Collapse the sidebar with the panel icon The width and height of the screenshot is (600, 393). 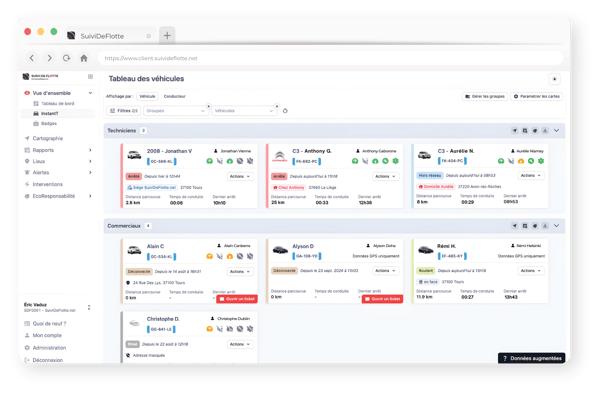[90, 77]
